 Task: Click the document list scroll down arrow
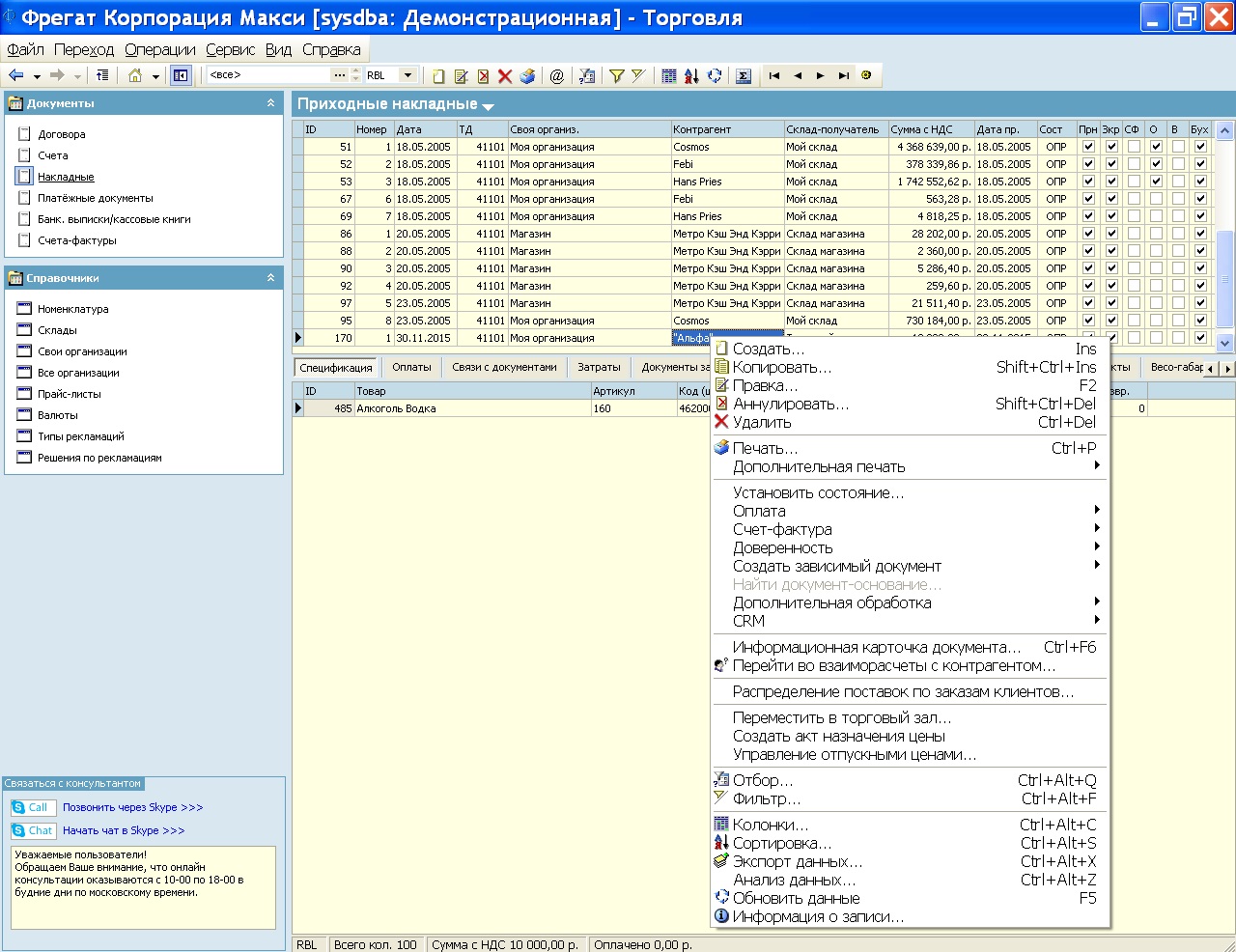click(x=1224, y=342)
